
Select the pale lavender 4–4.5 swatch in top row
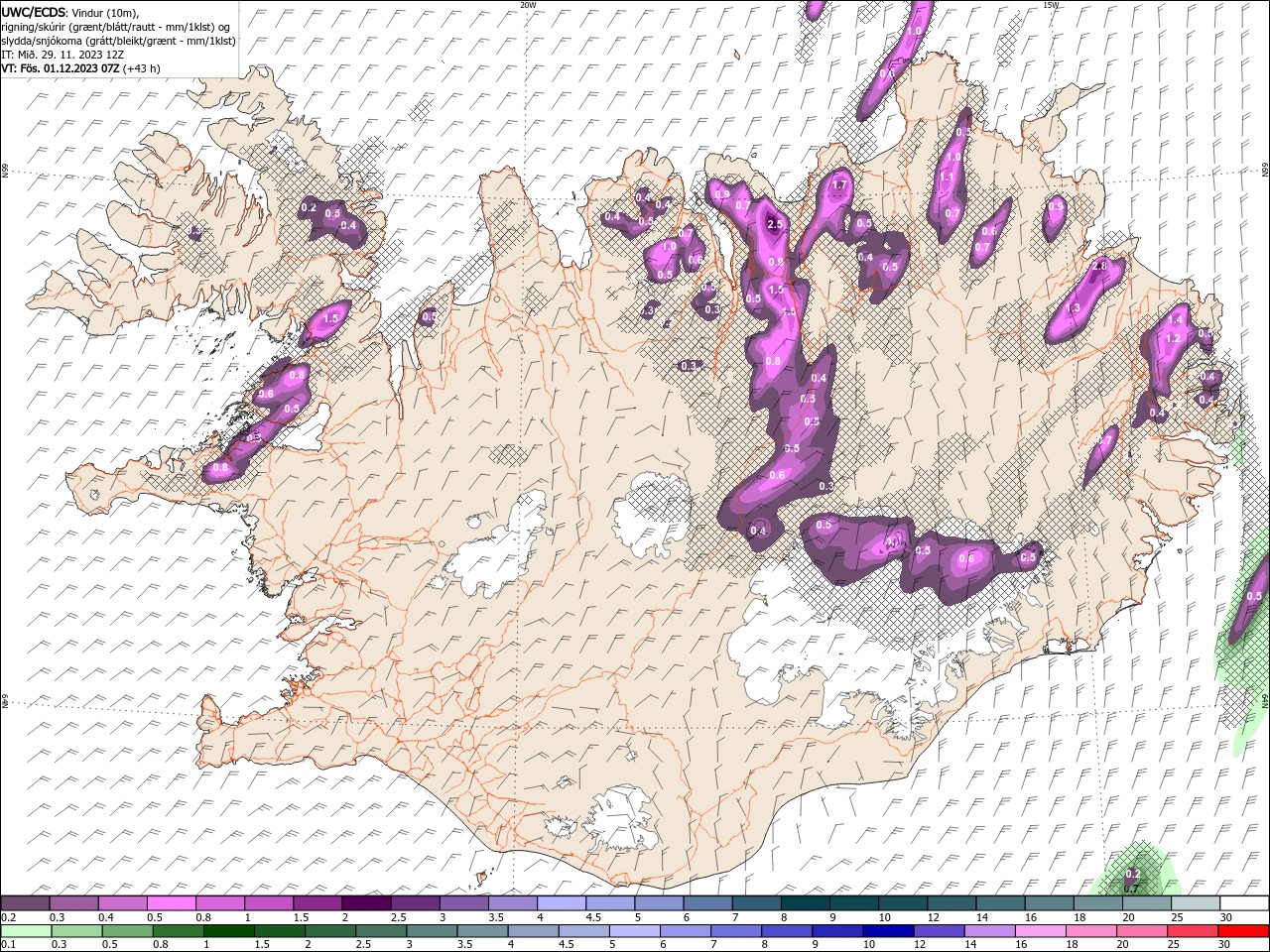pyautogui.click(x=560, y=903)
